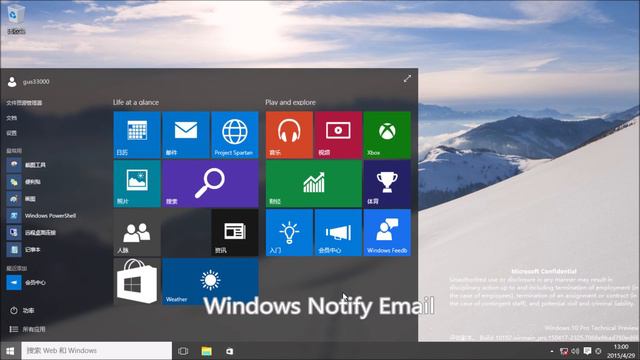Open File Explorer on the taskbar
Screen dimensions: 640x360
coord(207,351)
